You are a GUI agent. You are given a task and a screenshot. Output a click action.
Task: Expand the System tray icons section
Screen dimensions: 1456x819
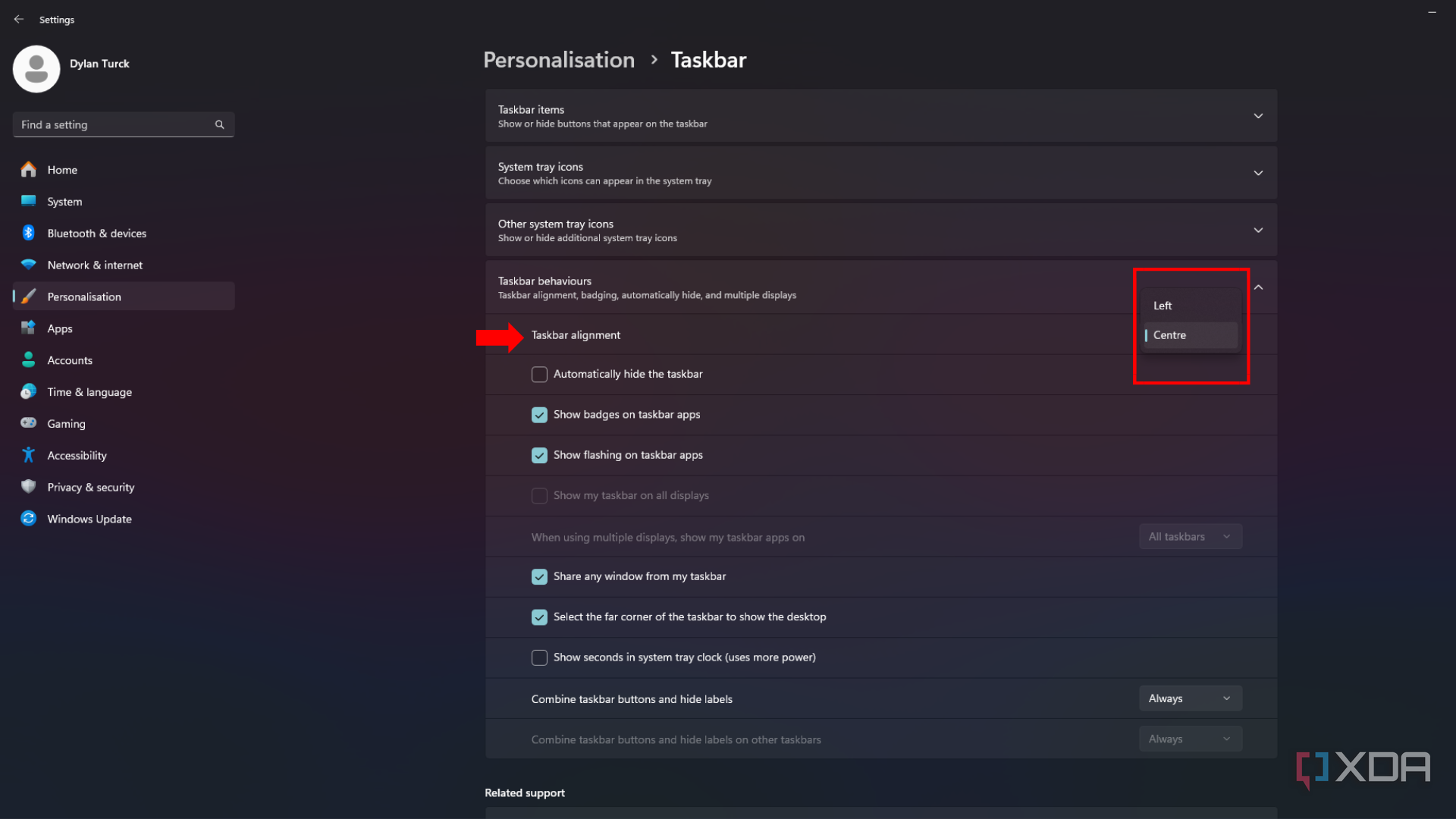point(1257,172)
